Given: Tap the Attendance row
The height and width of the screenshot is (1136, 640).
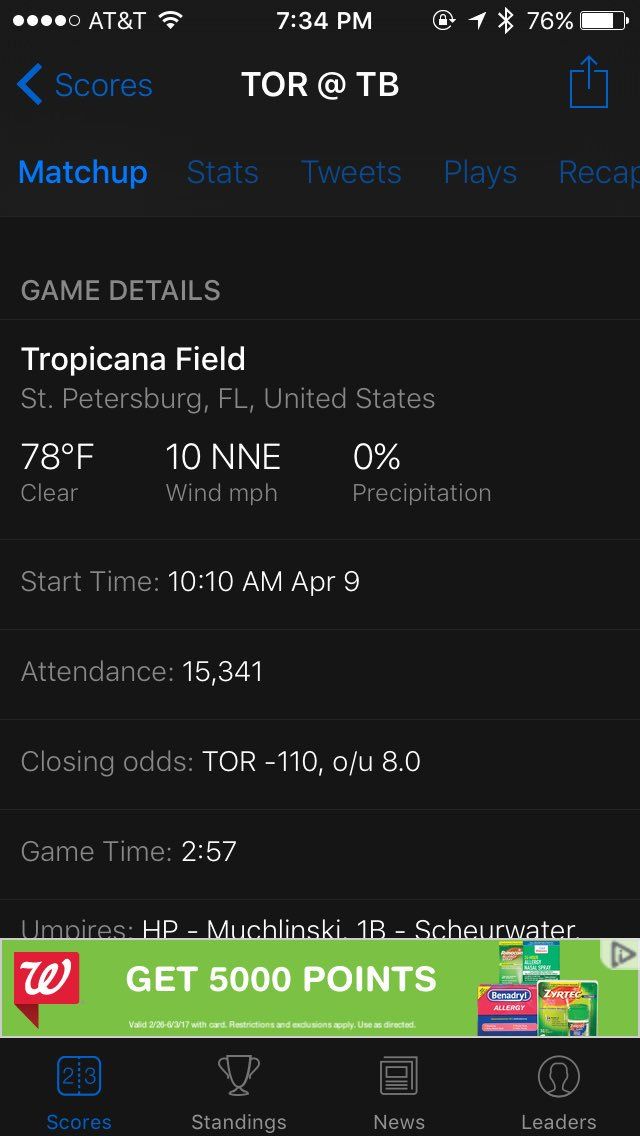Looking at the screenshot, I should tap(320, 674).
